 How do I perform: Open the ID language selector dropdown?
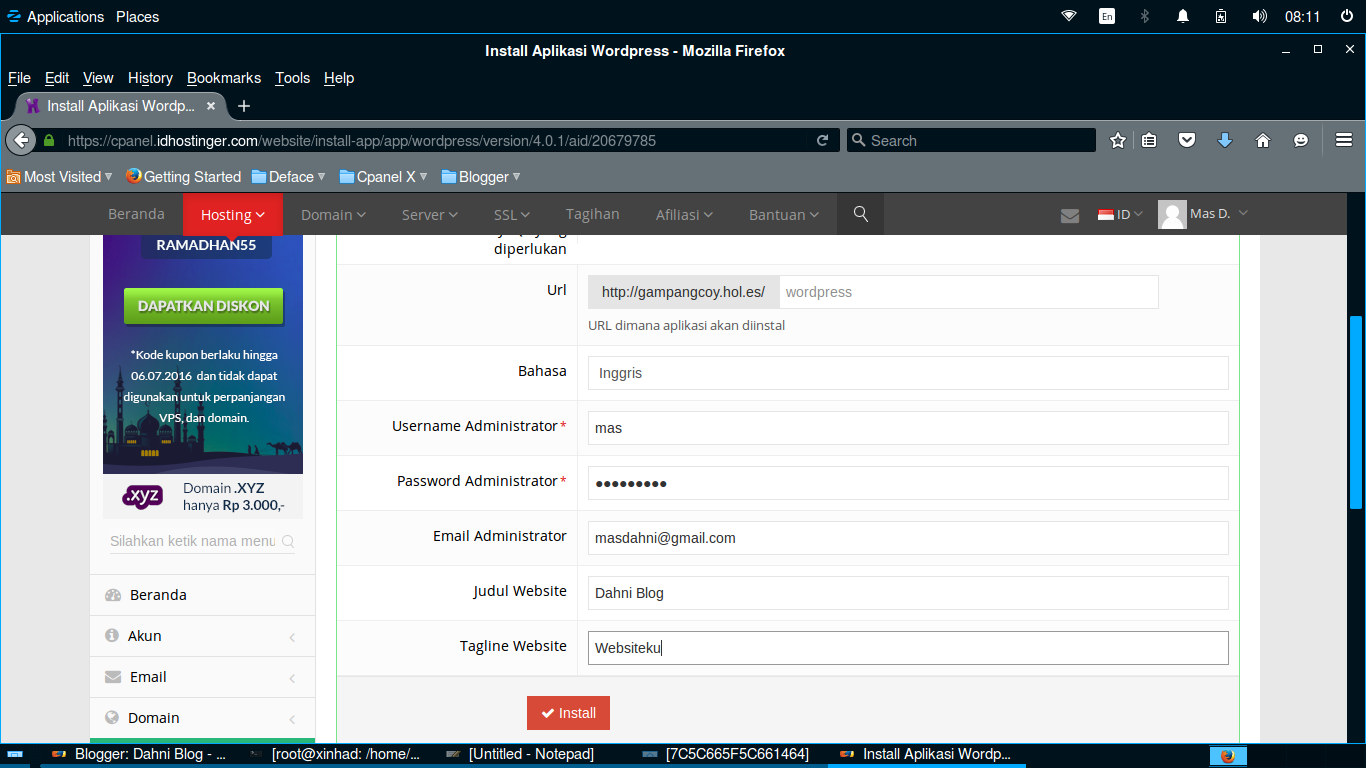click(1120, 214)
